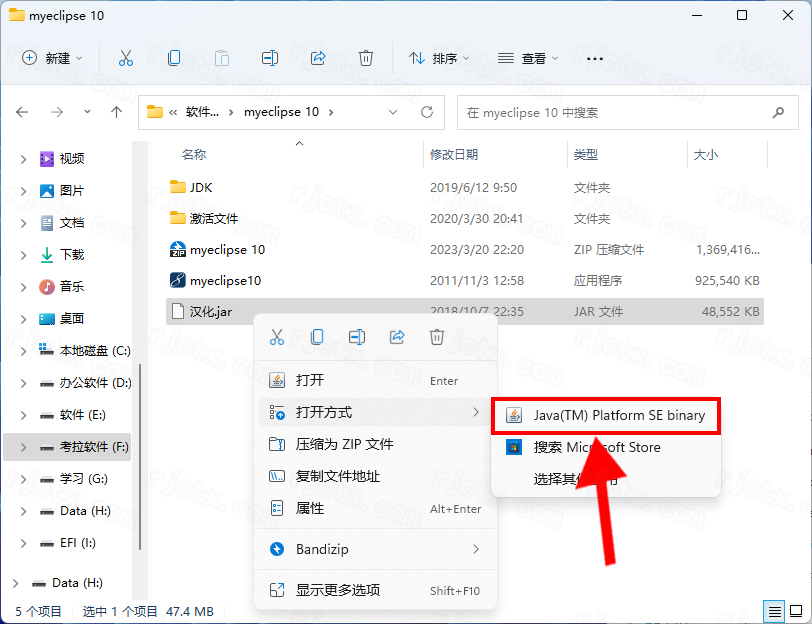Viewport: 812px width, 624px height.
Task: Click the cut icon in the toolbar
Action: pos(125,58)
